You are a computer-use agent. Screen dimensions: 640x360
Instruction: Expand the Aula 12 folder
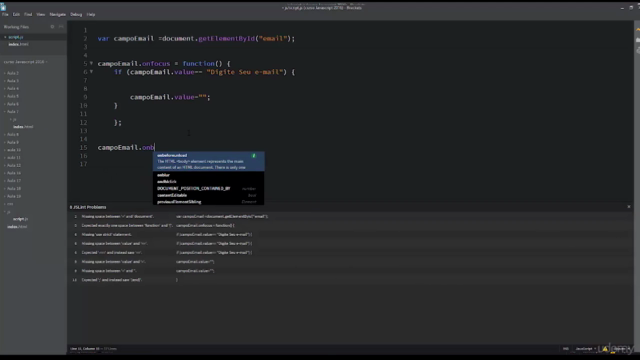(x=13, y=165)
